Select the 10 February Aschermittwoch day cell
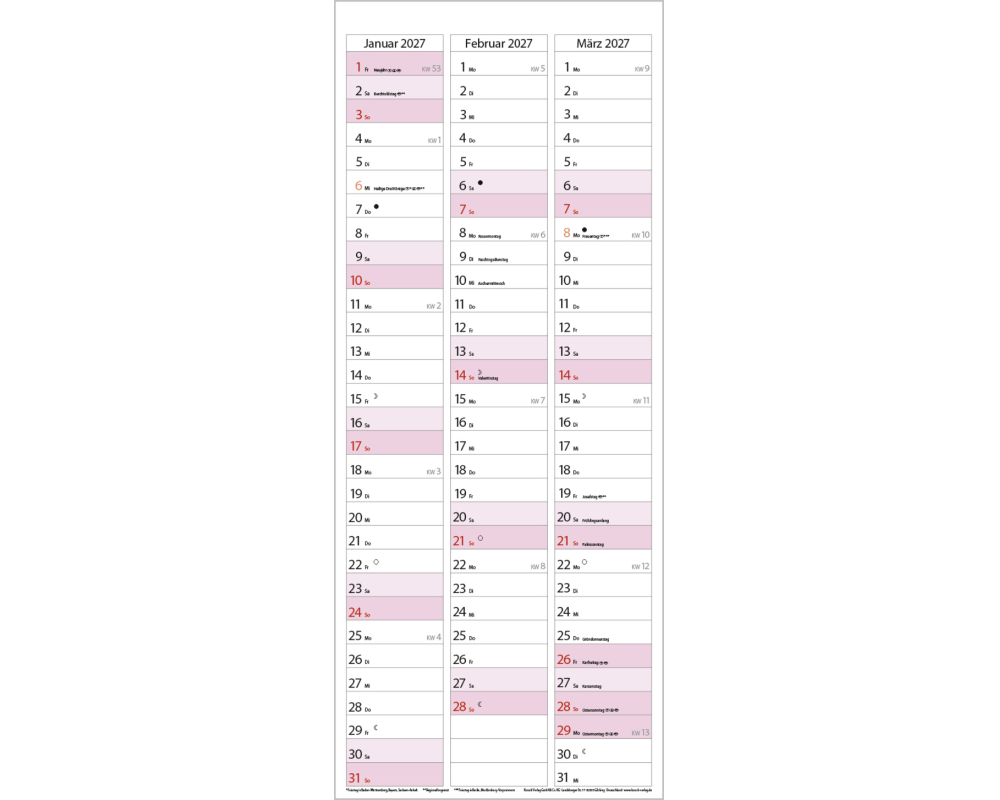1000x800 pixels. tap(499, 281)
